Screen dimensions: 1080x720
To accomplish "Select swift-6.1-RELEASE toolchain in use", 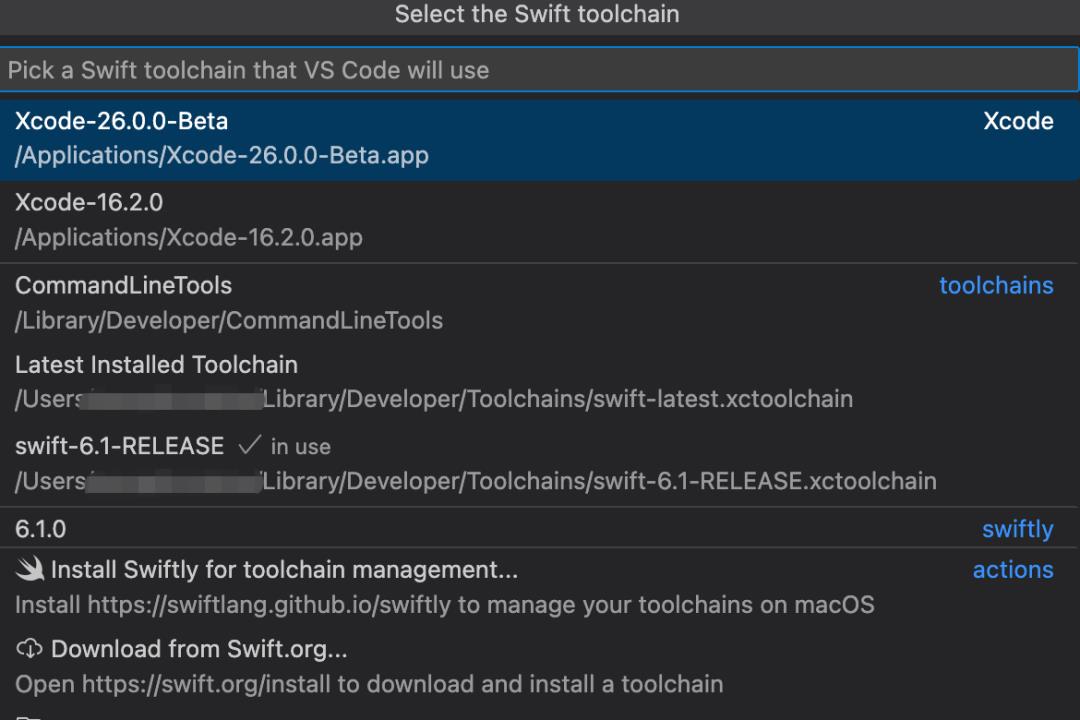I will tap(540, 464).
